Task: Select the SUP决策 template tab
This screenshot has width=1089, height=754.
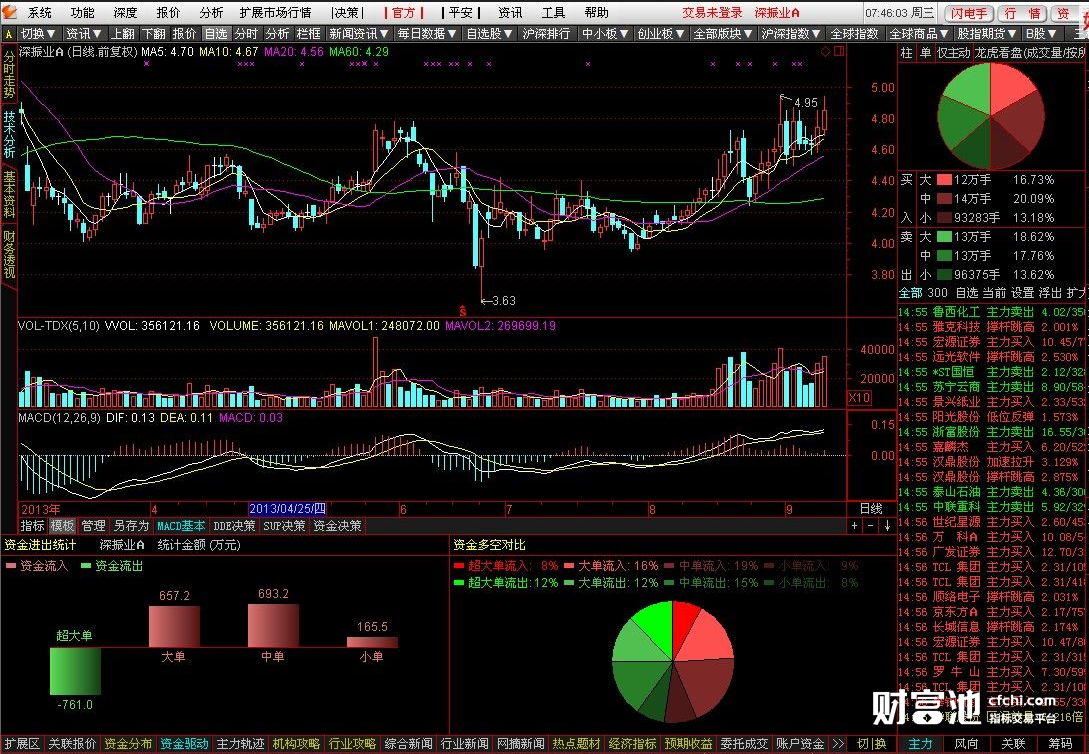Action: pos(284,526)
